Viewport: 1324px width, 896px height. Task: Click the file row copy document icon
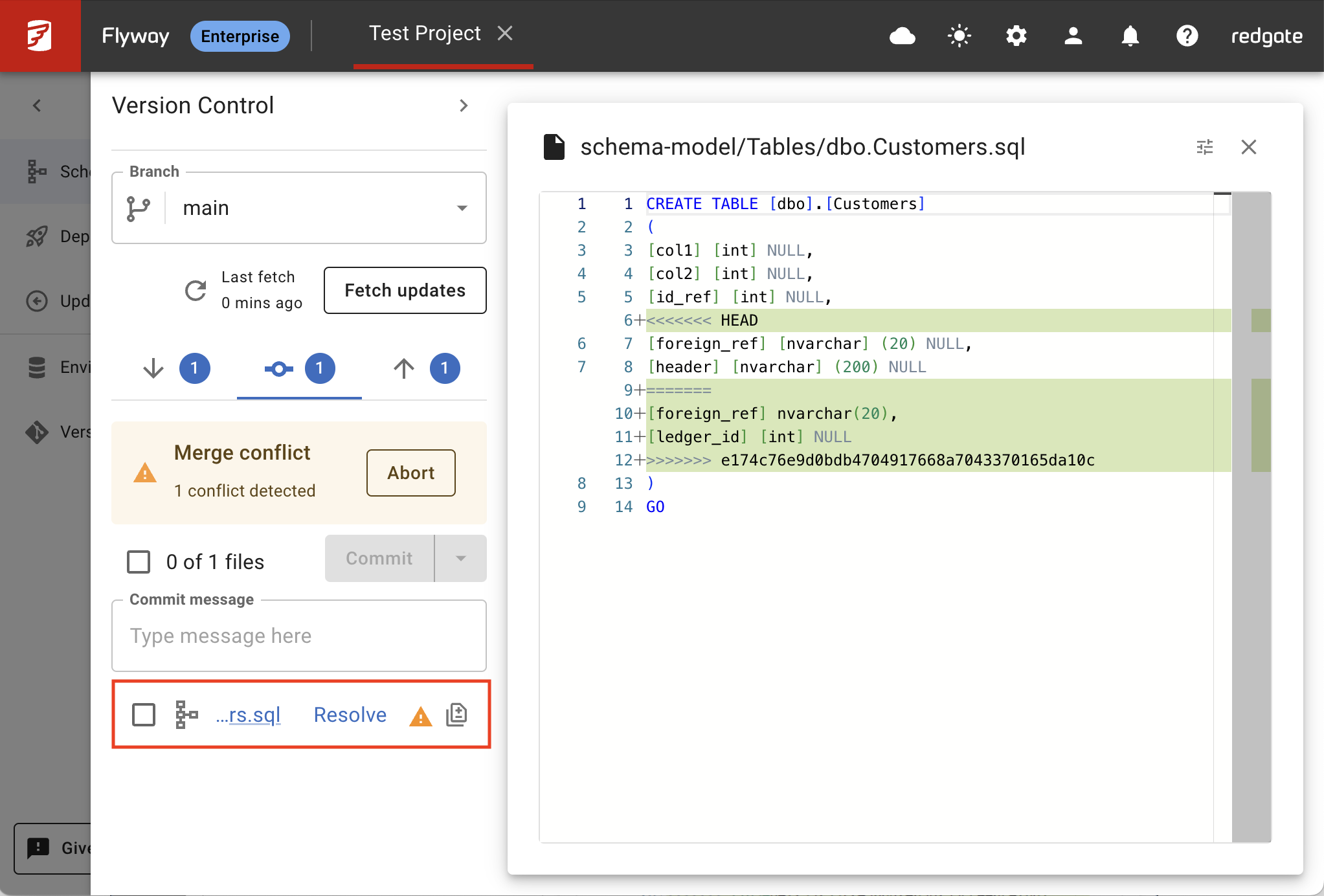(x=457, y=715)
